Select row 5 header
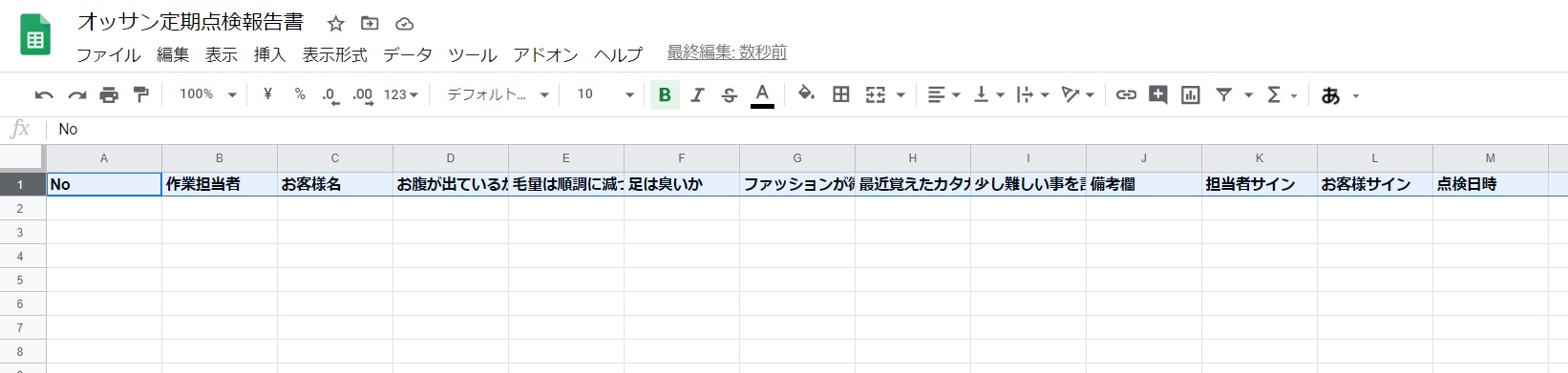1568x373 pixels. tap(23, 280)
